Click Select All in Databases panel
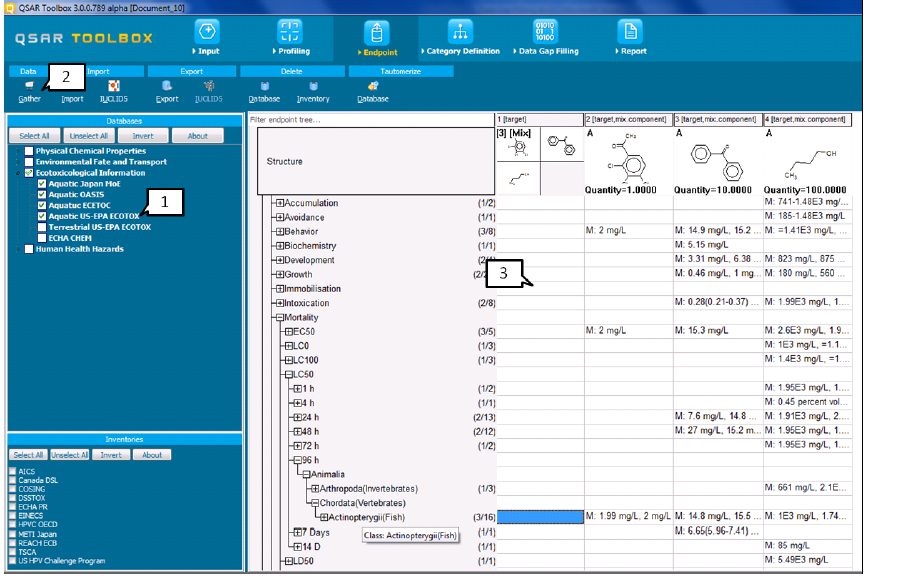This screenshot has height=576, width=905. tap(34, 136)
